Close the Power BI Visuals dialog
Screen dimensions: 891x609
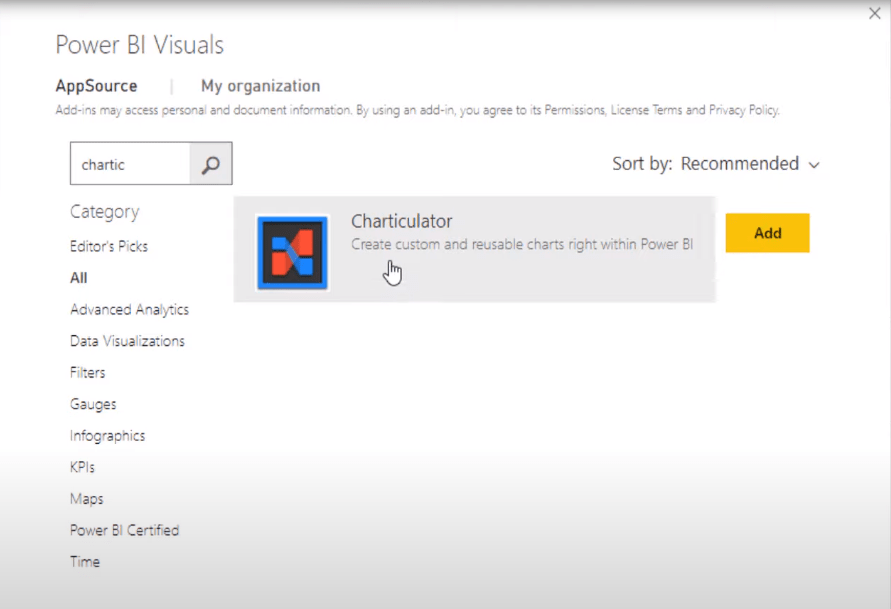[875, 13]
